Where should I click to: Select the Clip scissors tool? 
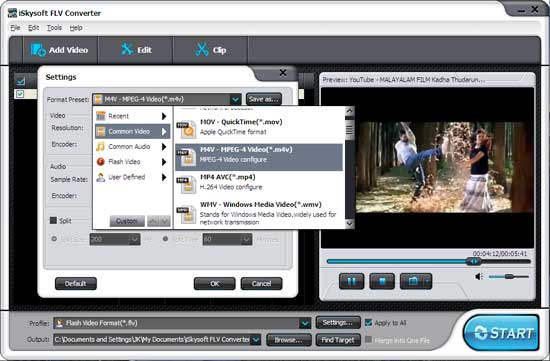click(202, 50)
